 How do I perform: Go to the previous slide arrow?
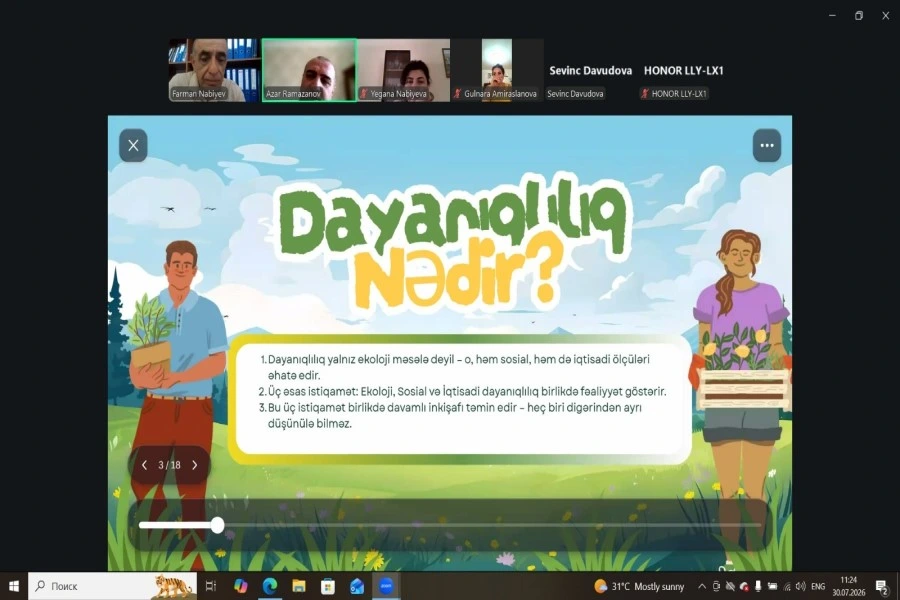144,465
